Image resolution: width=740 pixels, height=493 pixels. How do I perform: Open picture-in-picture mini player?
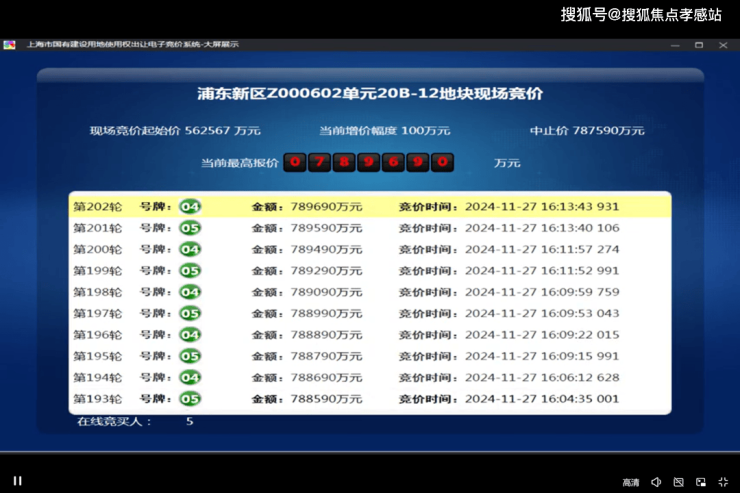tap(701, 482)
